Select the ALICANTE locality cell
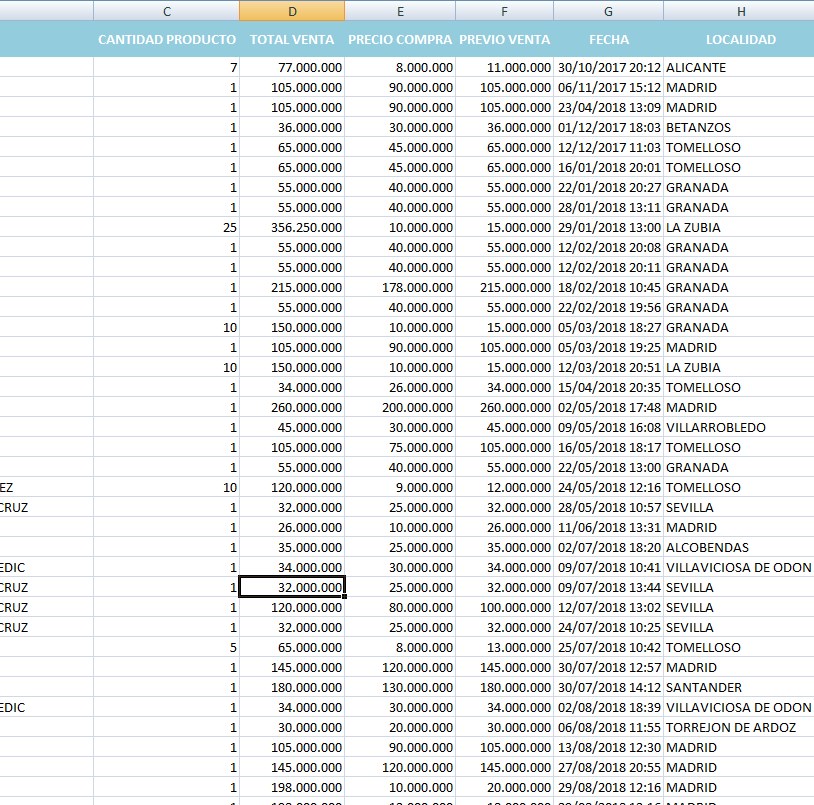 pyautogui.click(x=741, y=67)
